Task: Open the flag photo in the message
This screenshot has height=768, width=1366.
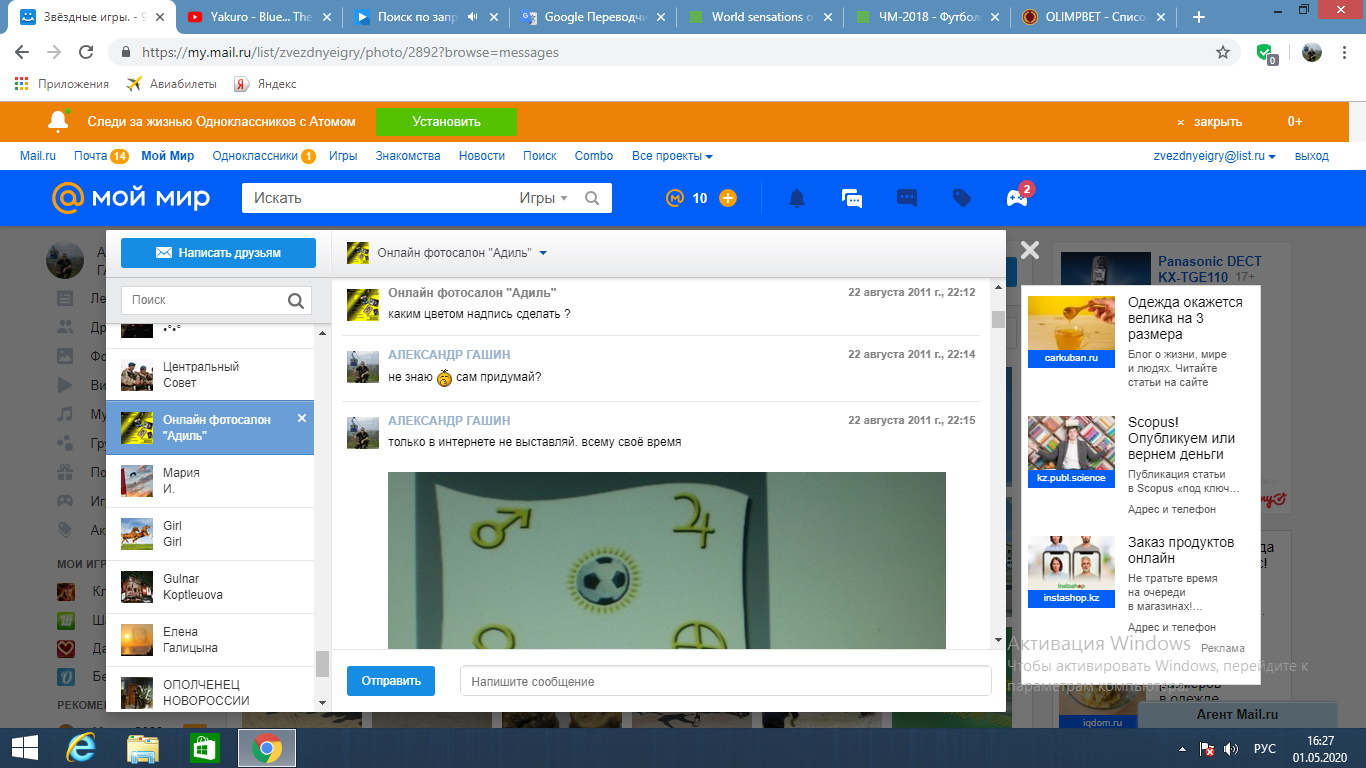Action: (667, 560)
